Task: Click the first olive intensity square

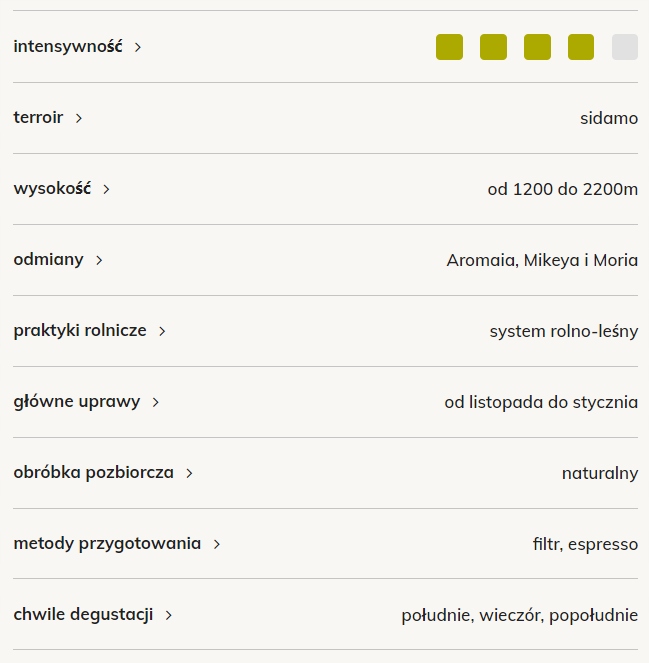Action: [x=449, y=47]
